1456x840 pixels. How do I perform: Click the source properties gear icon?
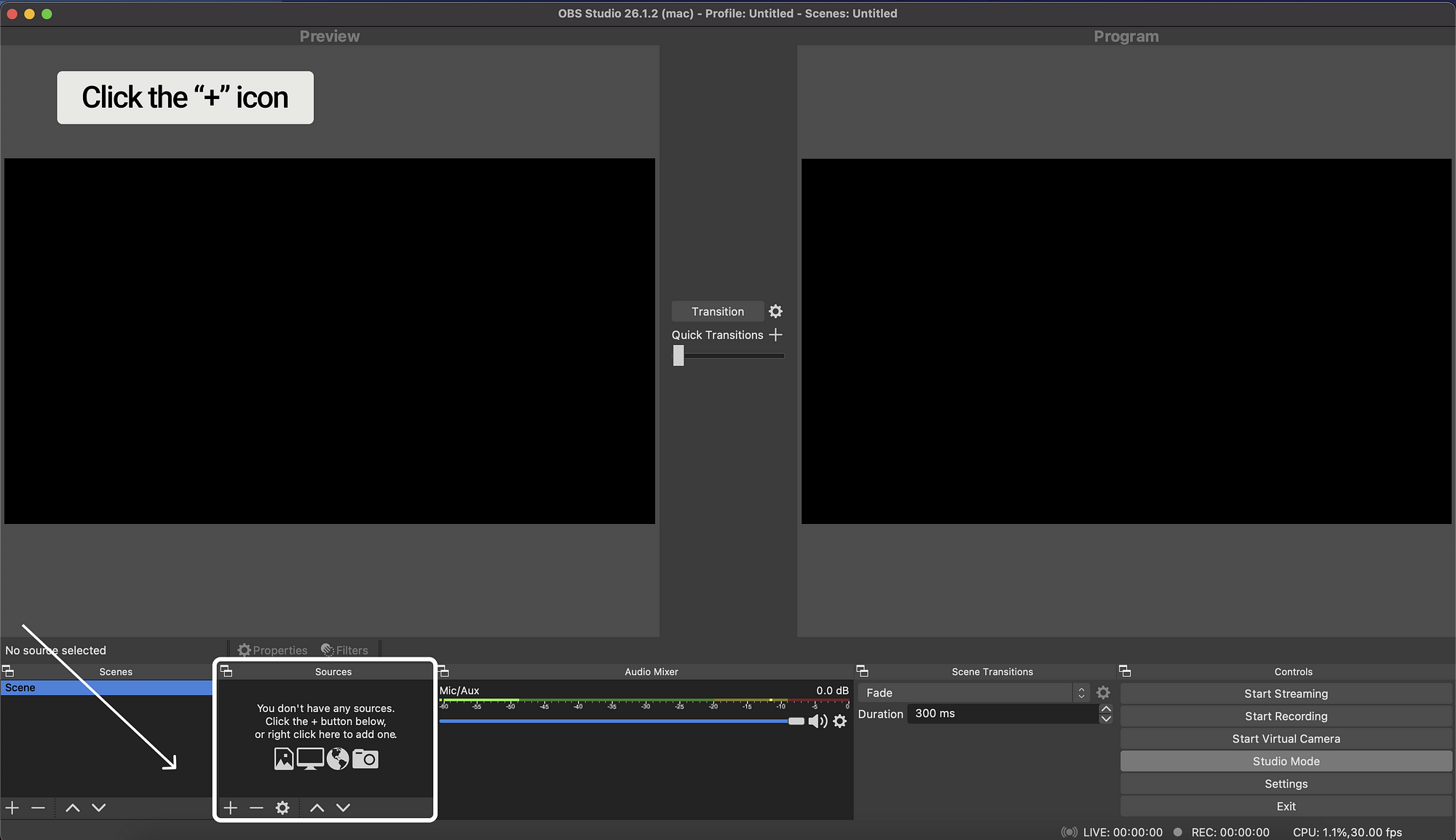pyautogui.click(x=283, y=807)
